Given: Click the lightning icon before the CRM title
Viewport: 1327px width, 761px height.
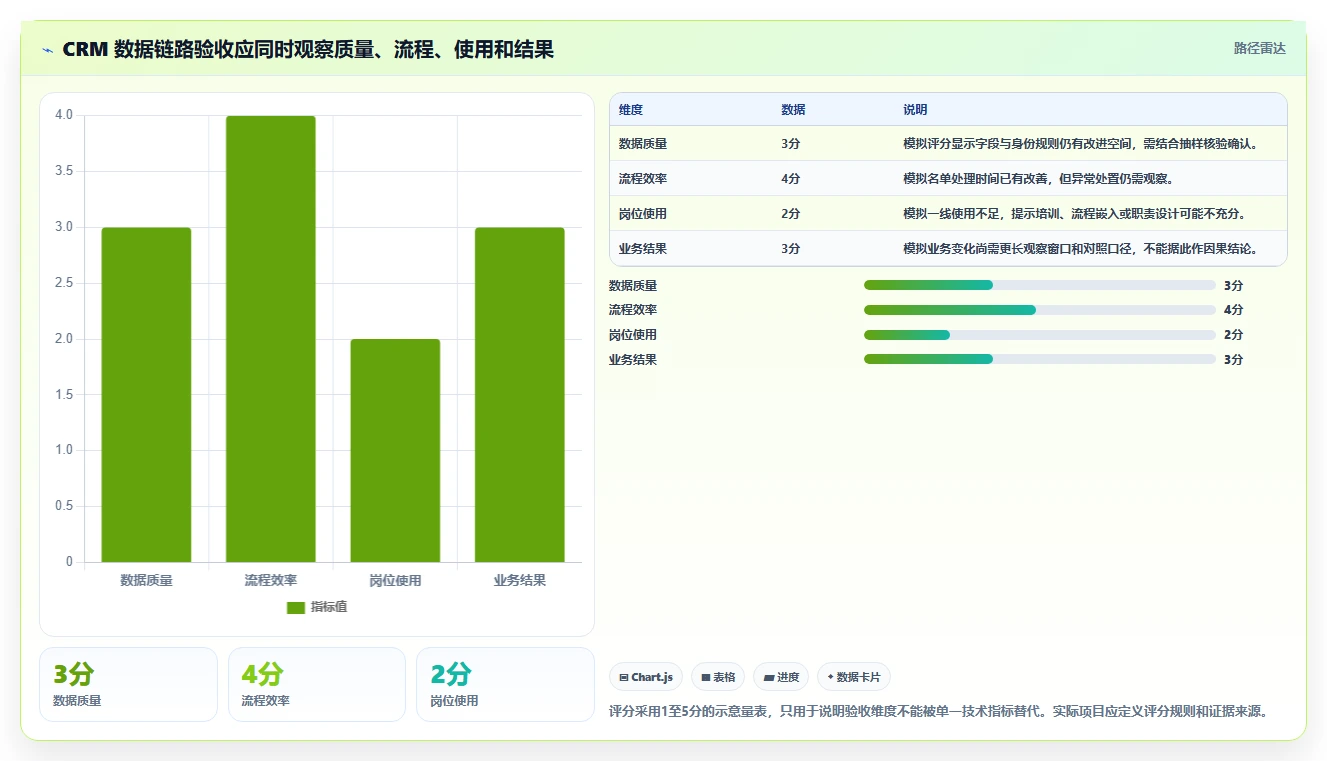Looking at the screenshot, I should tap(47, 50).
